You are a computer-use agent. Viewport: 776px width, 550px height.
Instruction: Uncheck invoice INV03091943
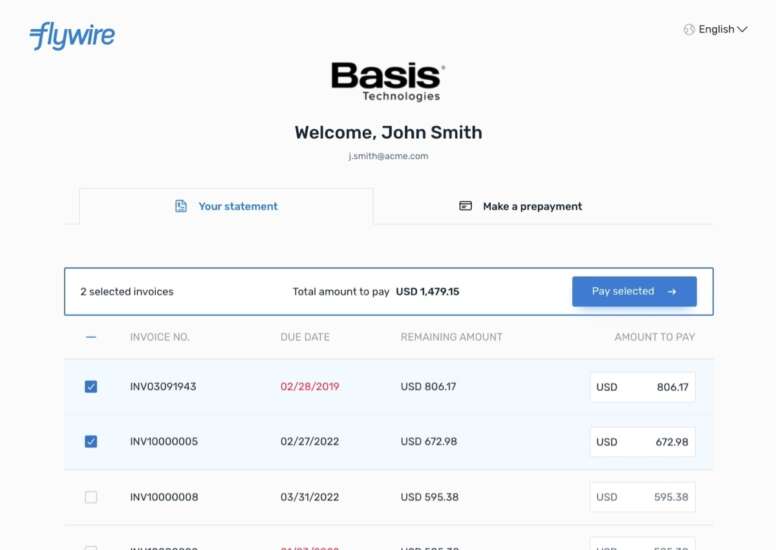point(91,387)
